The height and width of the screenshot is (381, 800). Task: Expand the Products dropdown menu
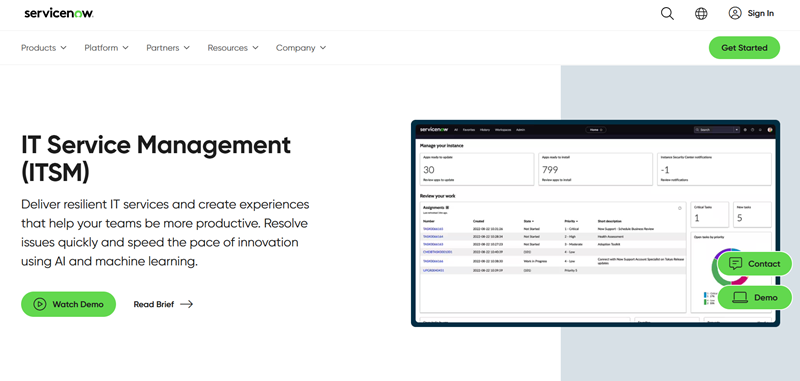[x=44, y=47]
